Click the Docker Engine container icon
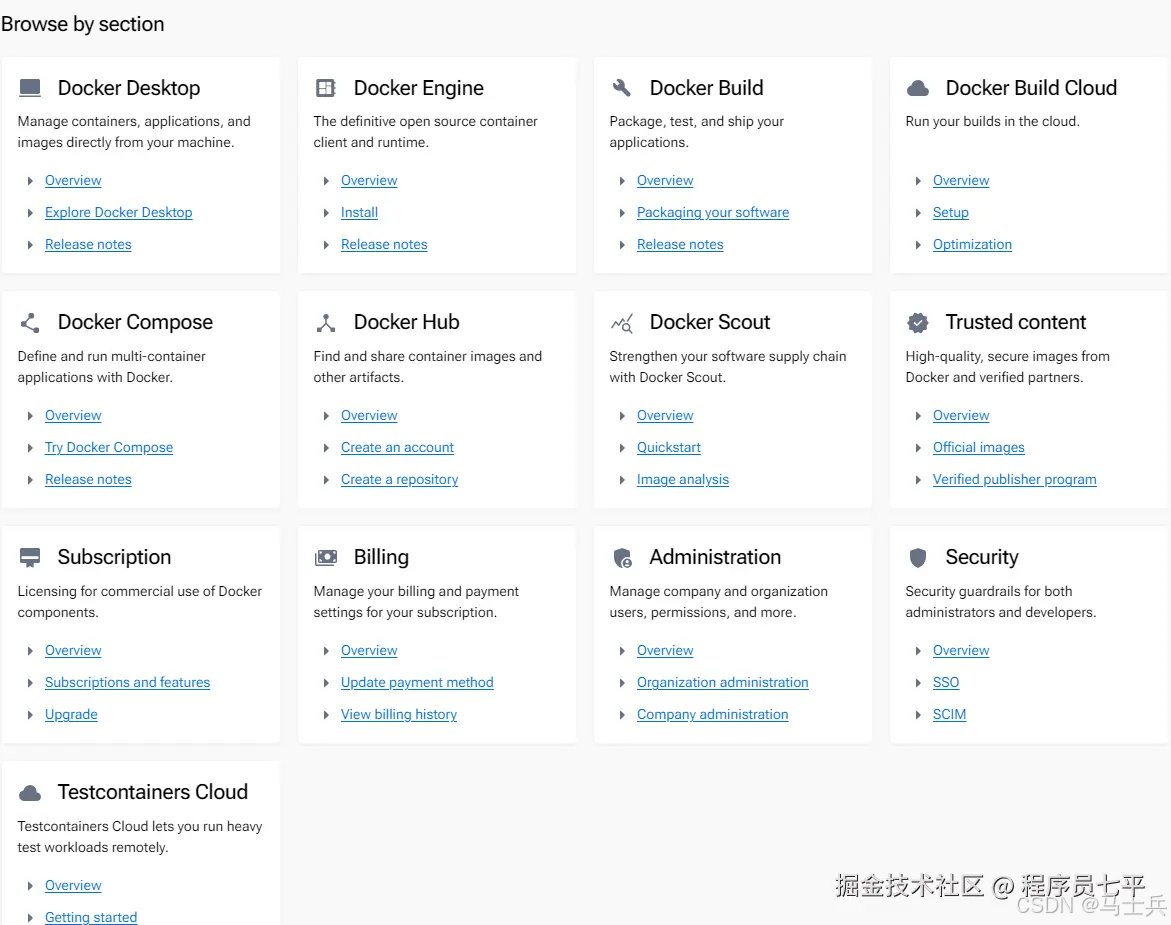Screen dimensions: 1171x925 [x=325, y=87]
